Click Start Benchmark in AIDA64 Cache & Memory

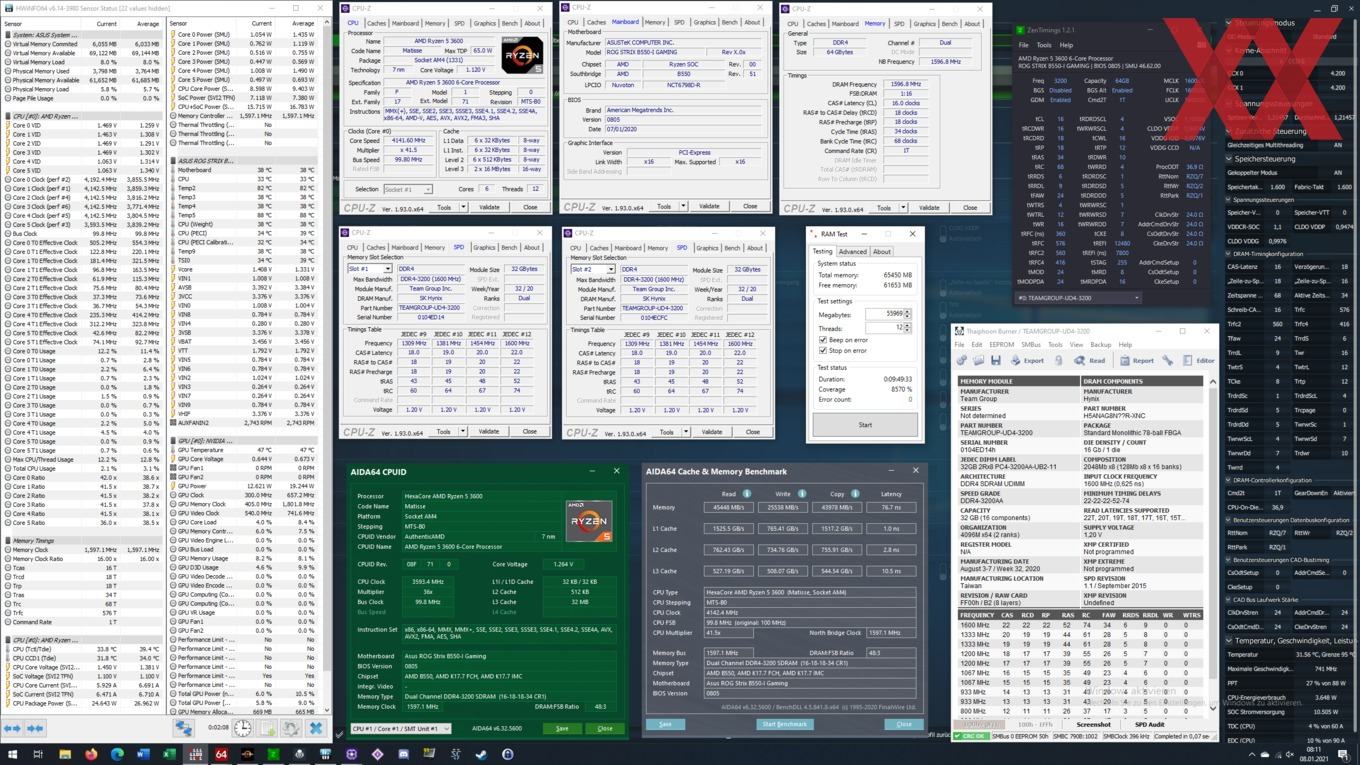click(784, 724)
